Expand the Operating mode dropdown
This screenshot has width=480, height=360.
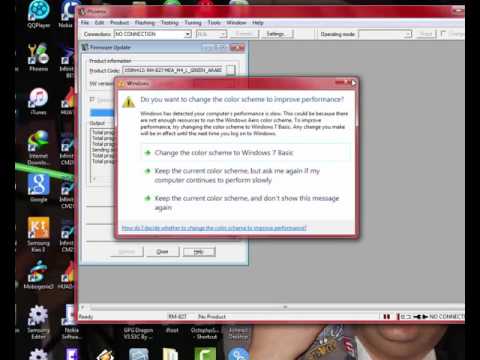(385, 34)
